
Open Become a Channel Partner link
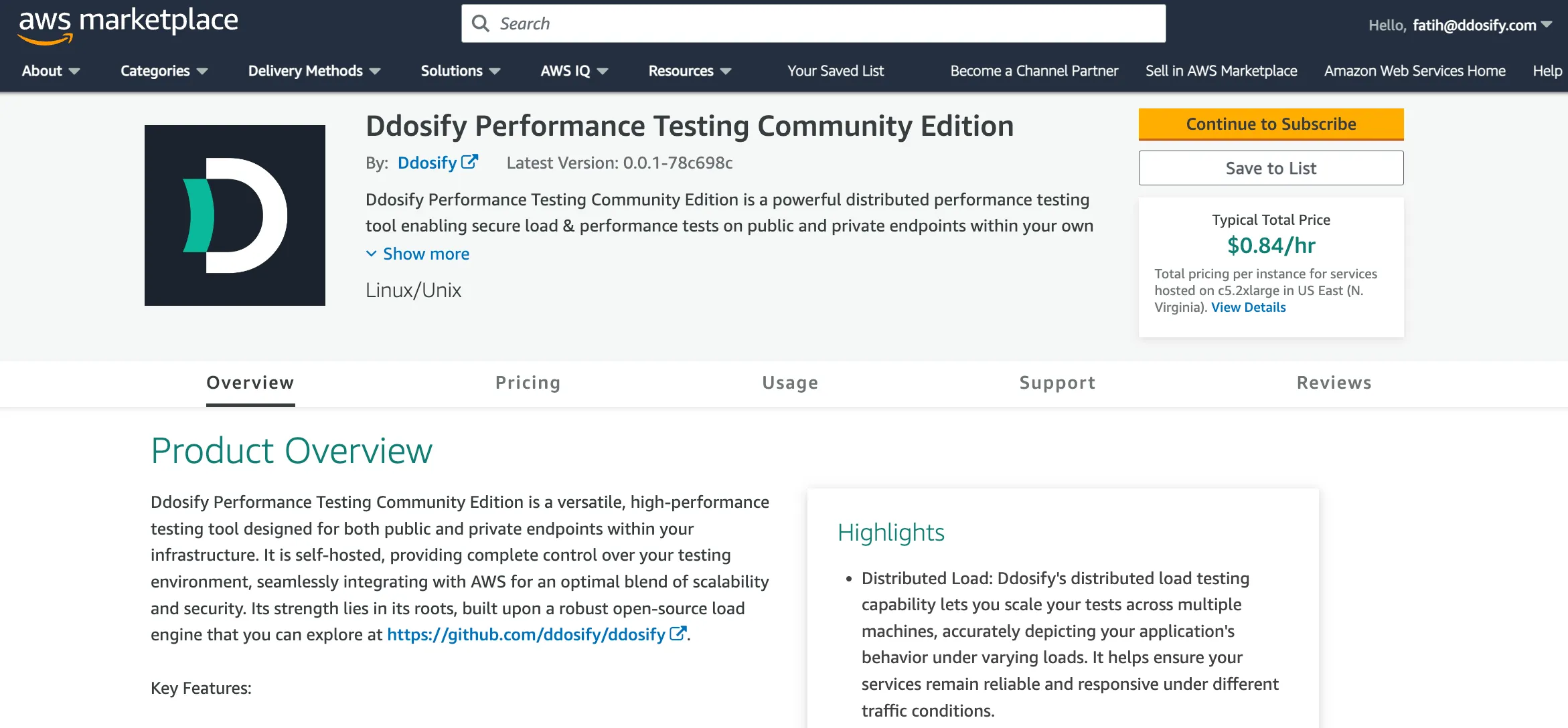click(1034, 71)
